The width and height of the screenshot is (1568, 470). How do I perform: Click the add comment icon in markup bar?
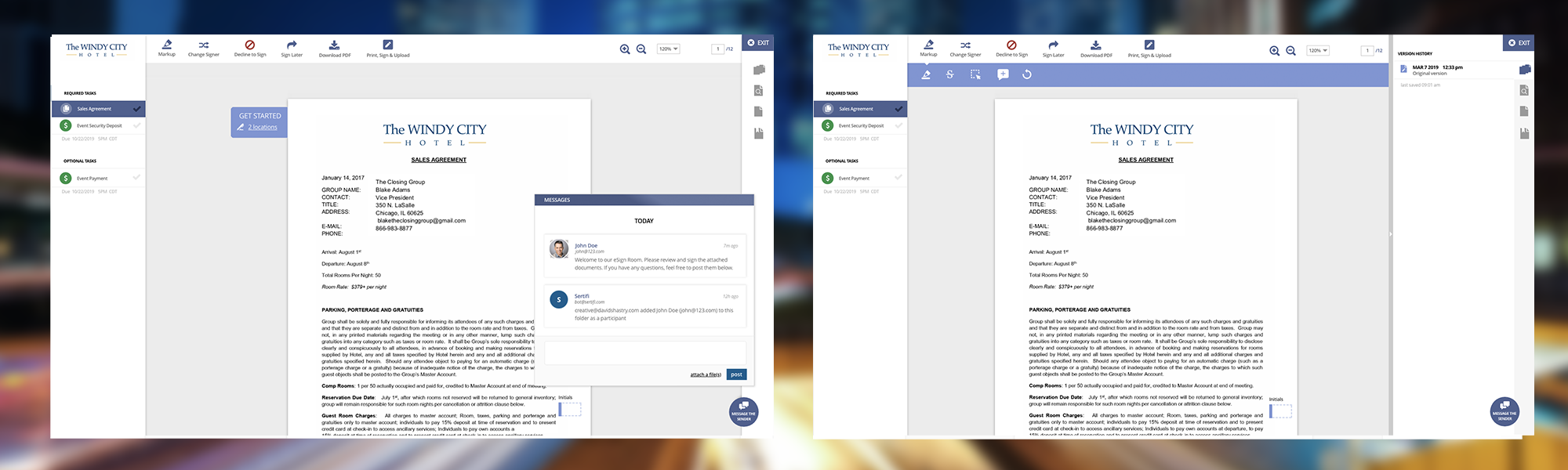(x=1003, y=74)
